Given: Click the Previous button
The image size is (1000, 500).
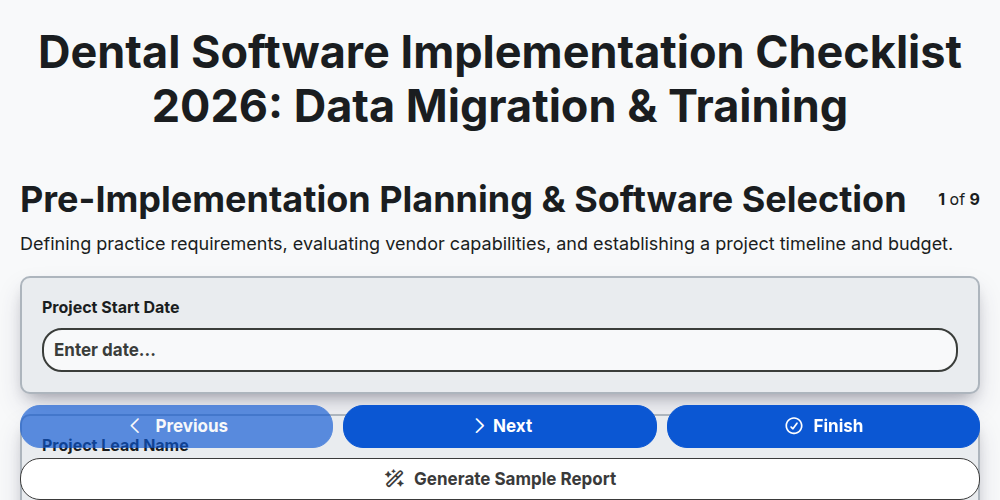Looking at the screenshot, I should (x=177, y=426).
